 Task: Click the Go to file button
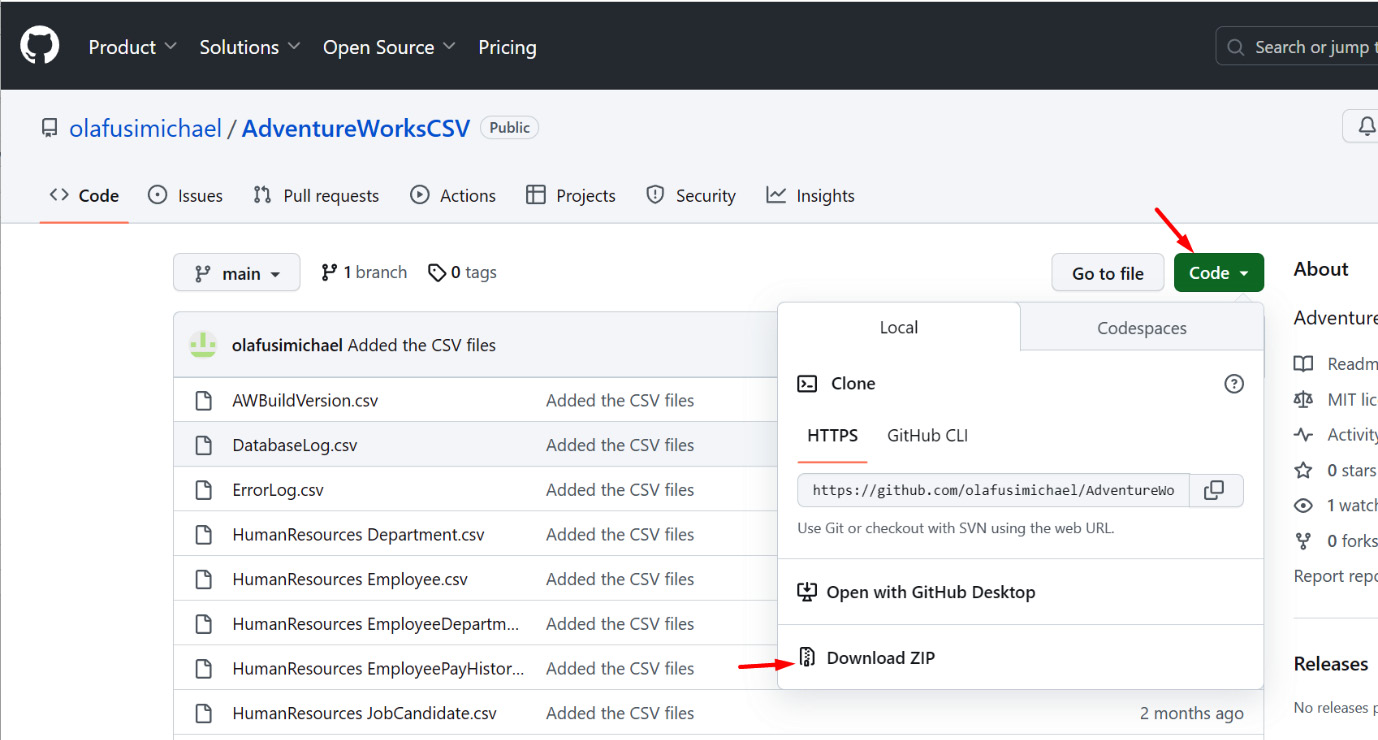pos(1108,272)
